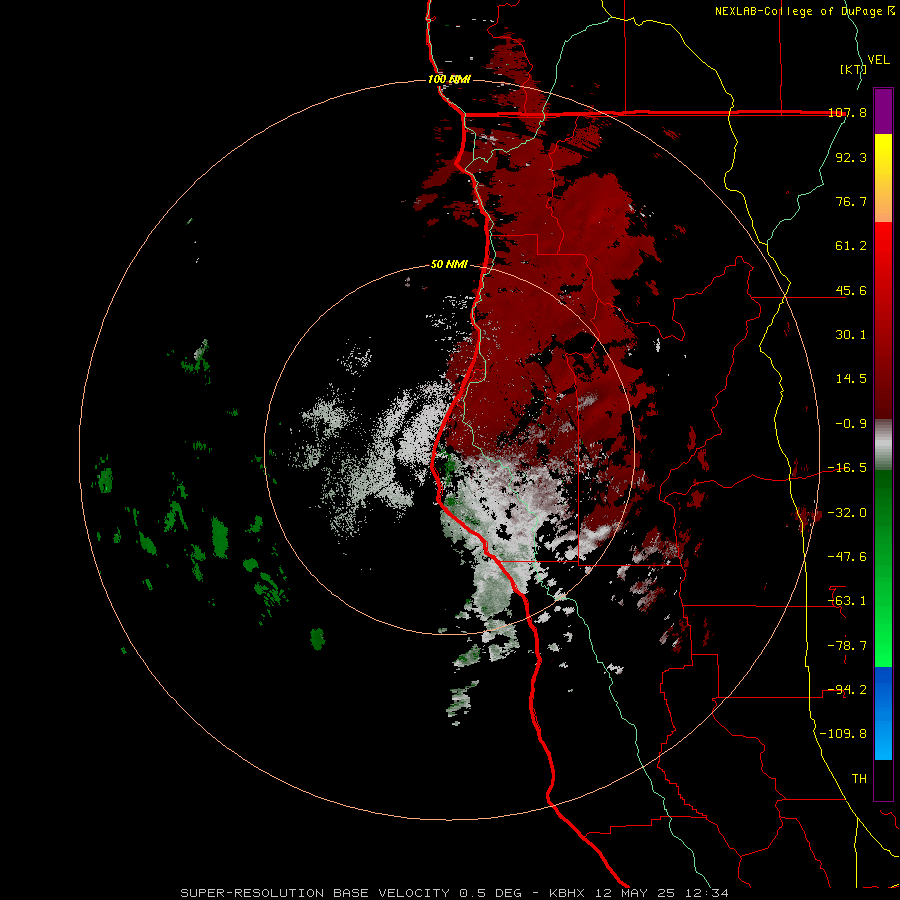Select the 92.3 legend value
This screenshot has width=900, height=900.
851,157
